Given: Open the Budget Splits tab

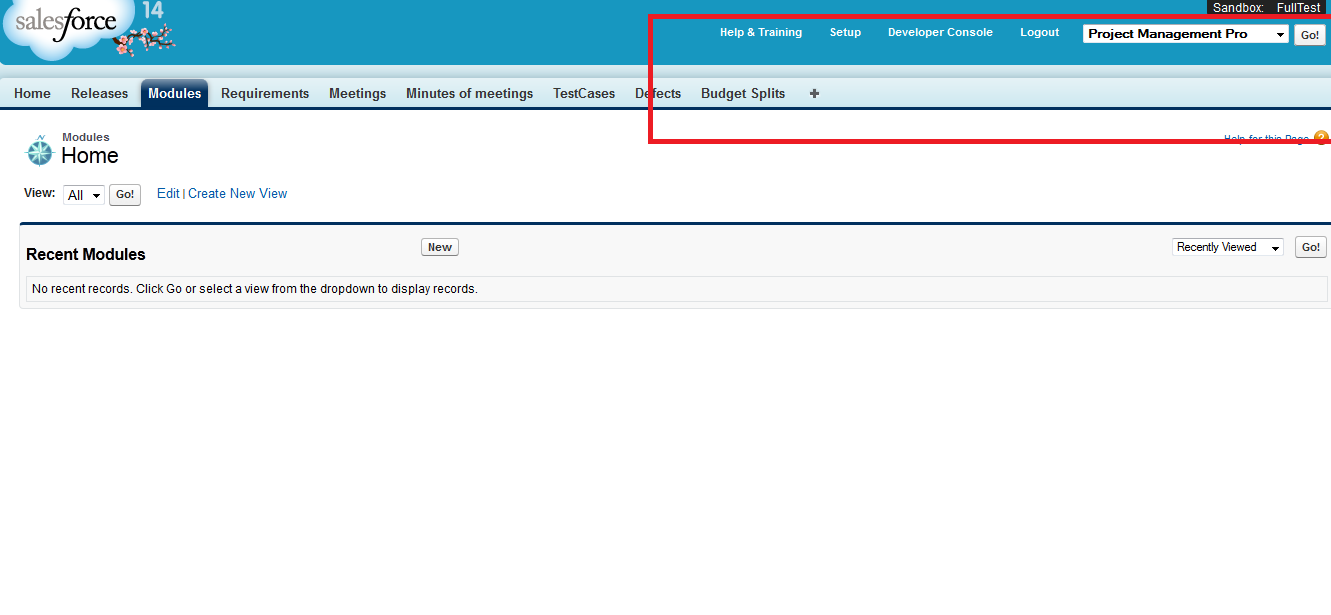Looking at the screenshot, I should 743,93.
